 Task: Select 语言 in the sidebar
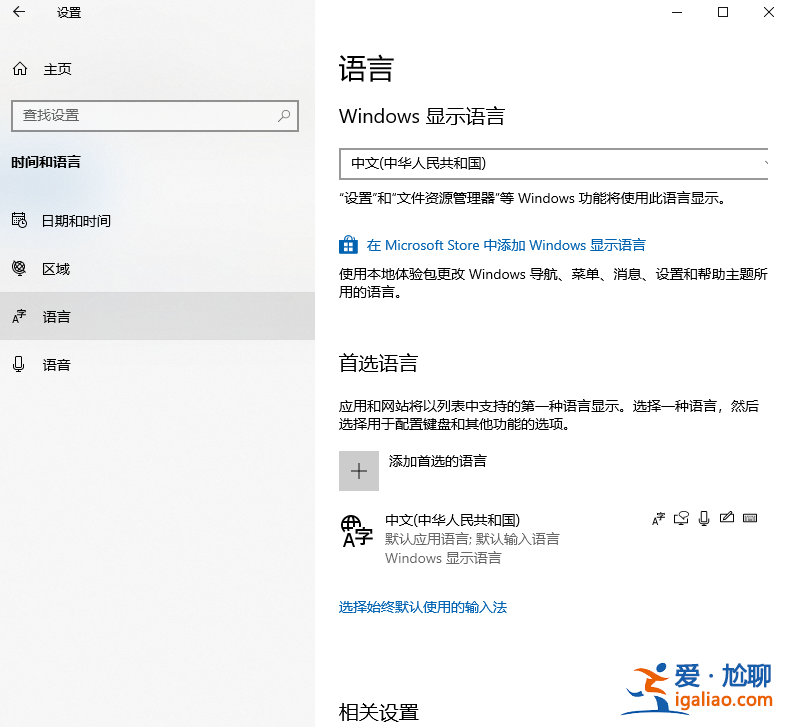tap(157, 316)
